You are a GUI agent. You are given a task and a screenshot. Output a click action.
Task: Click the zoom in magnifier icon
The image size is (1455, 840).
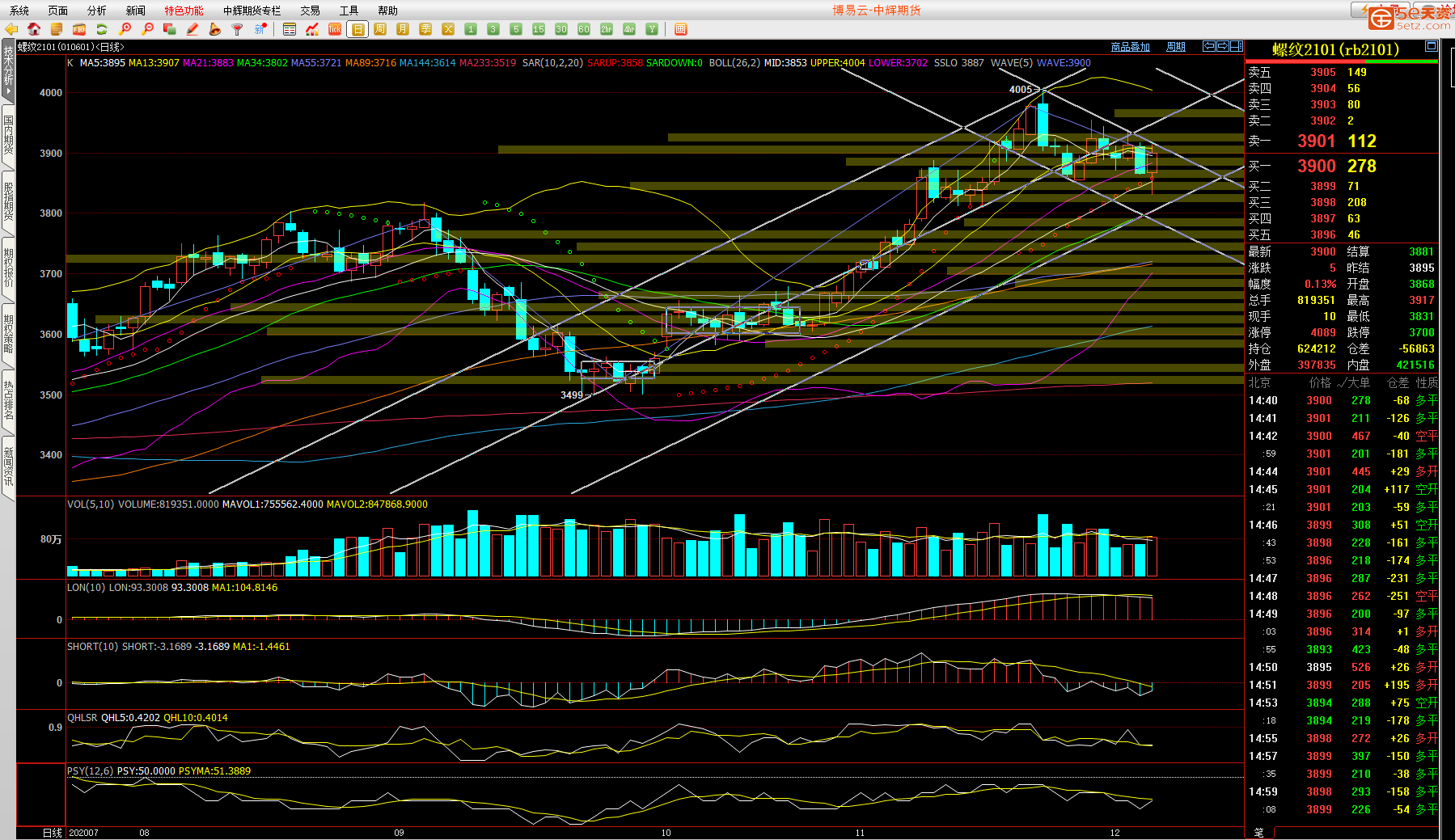(x=125, y=29)
